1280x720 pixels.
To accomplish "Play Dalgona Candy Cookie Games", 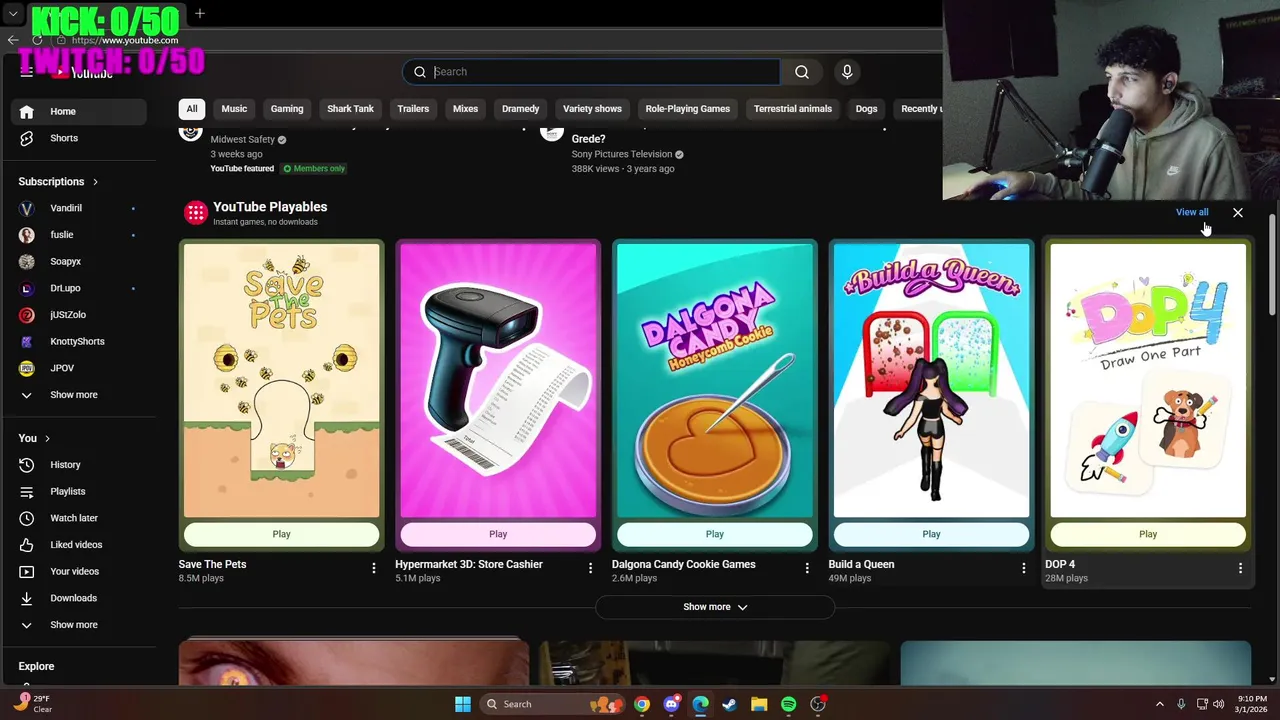I will pos(715,534).
